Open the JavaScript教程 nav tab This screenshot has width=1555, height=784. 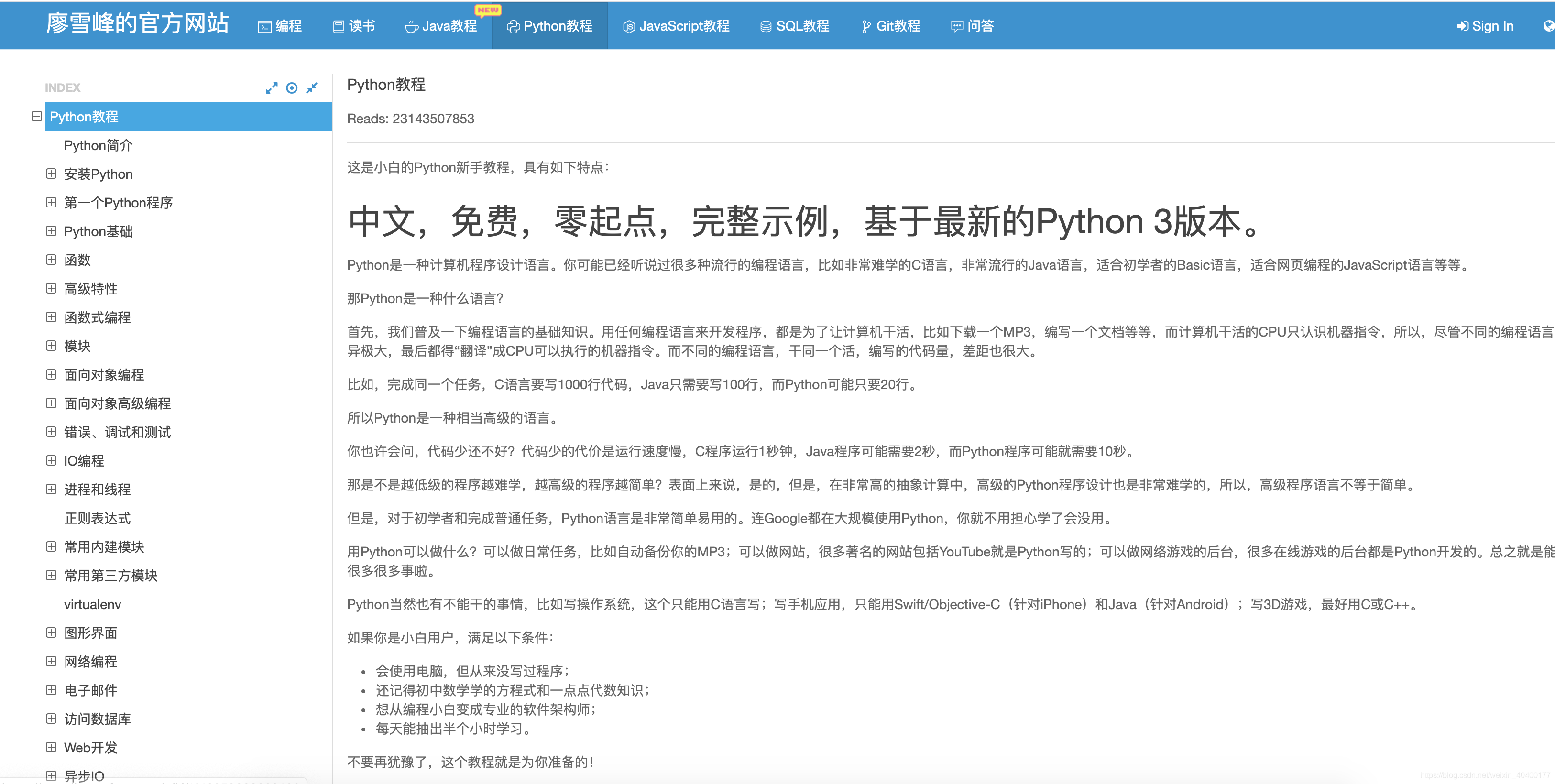pyautogui.click(x=677, y=26)
